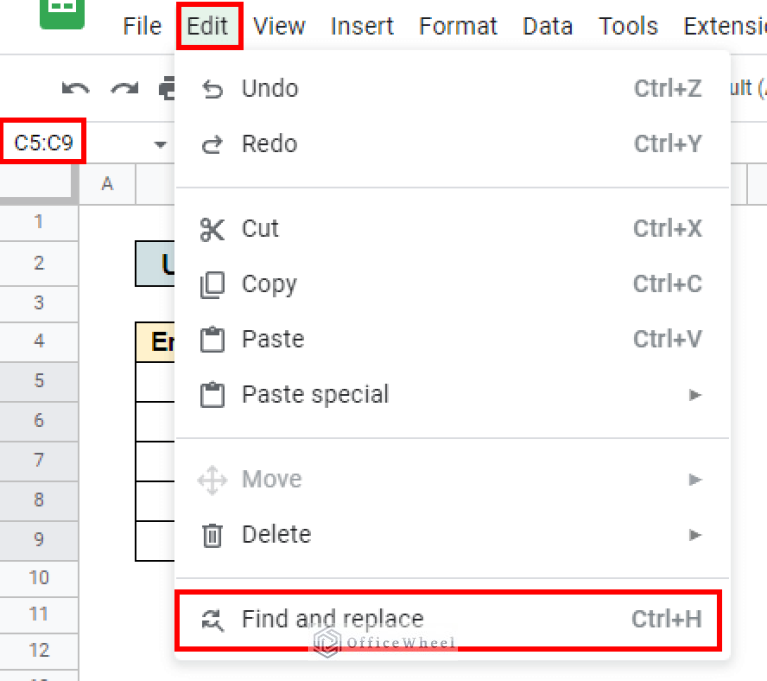Select row 10 header
767x681 pixels.
pyautogui.click(x=39, y=578)
